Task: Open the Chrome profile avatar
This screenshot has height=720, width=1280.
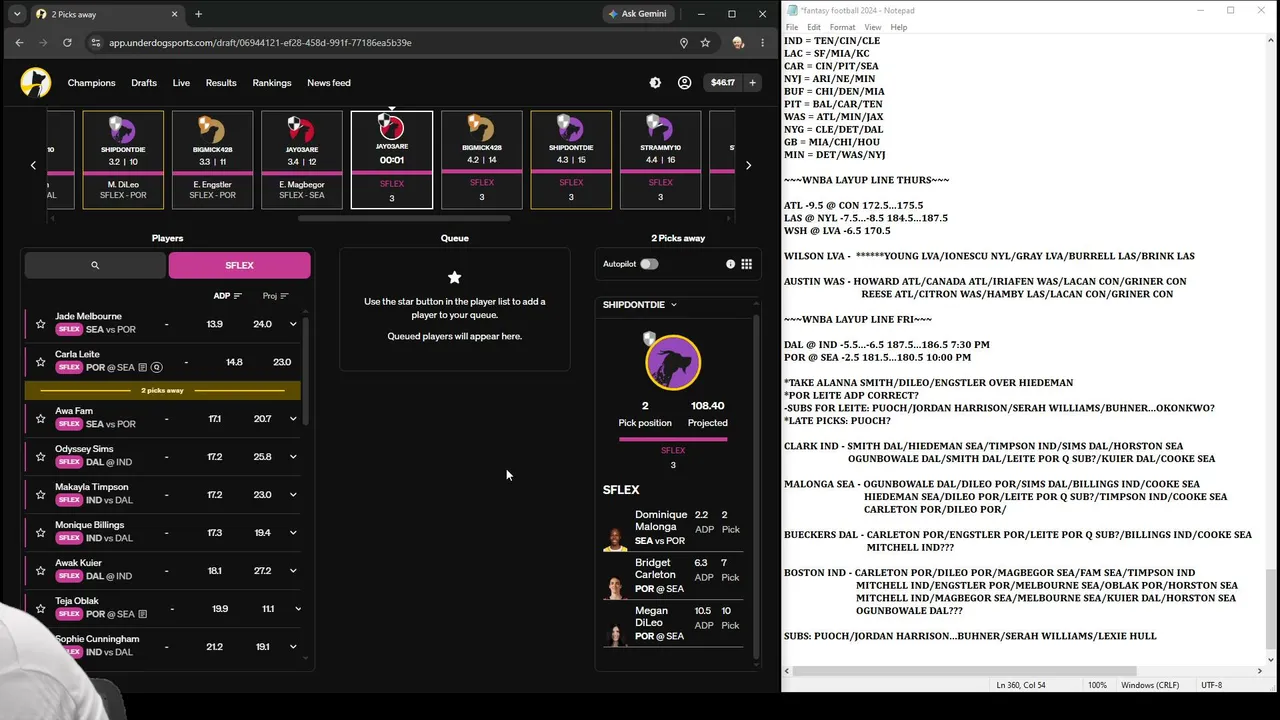Action: [738, 43]
